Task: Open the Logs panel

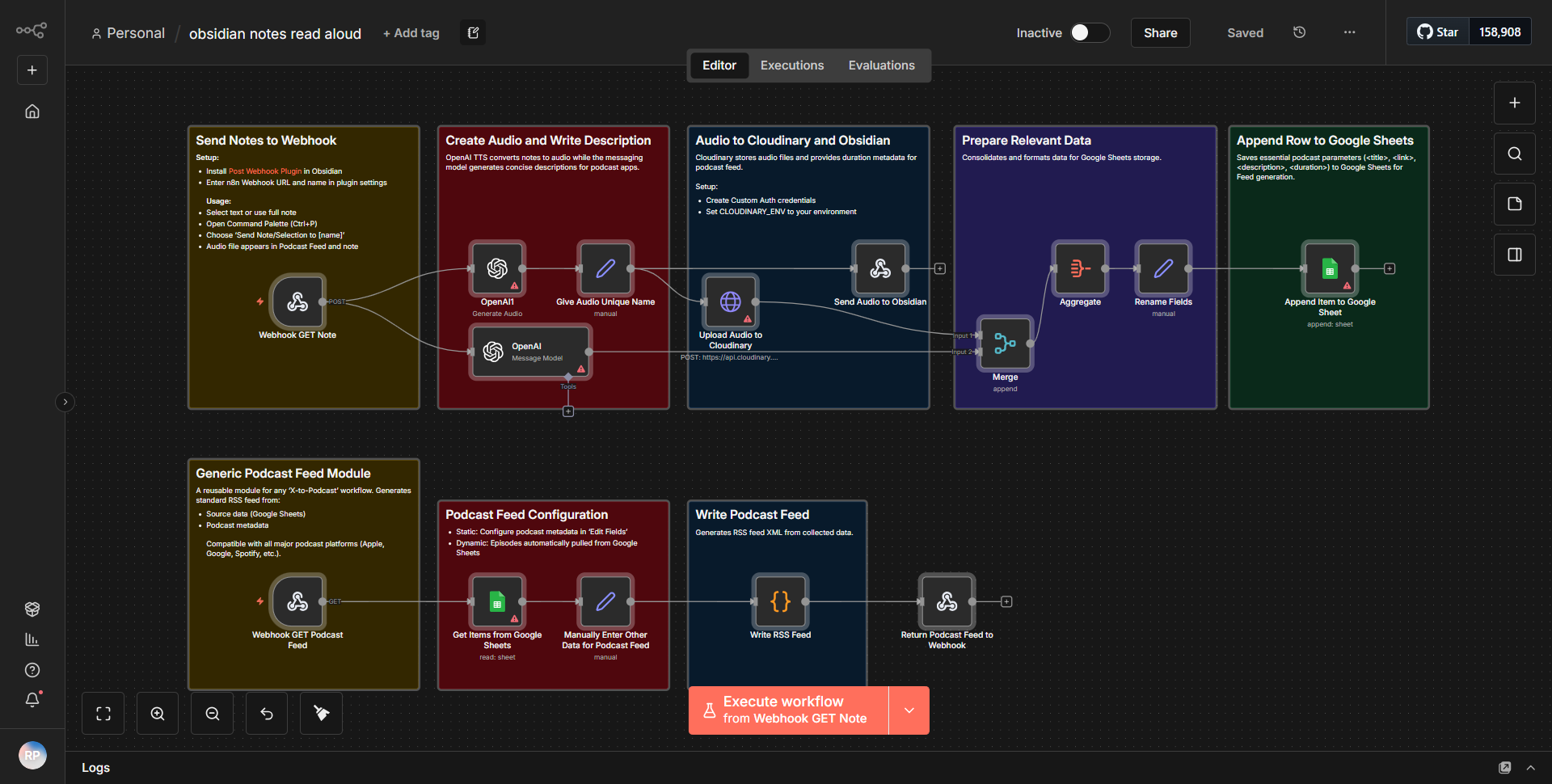Action: point(95,768)
